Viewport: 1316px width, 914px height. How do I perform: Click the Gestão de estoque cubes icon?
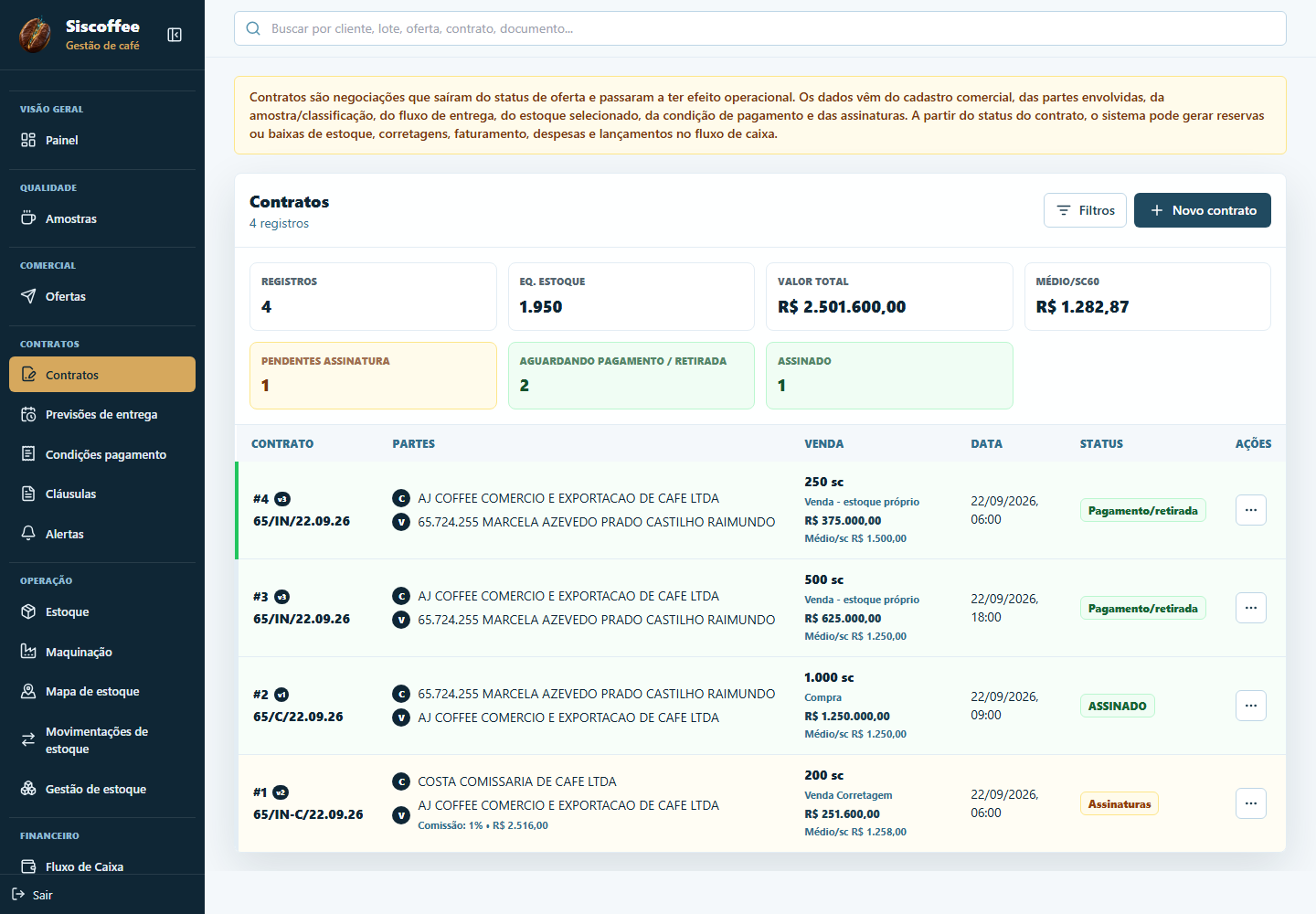(28, 789)
